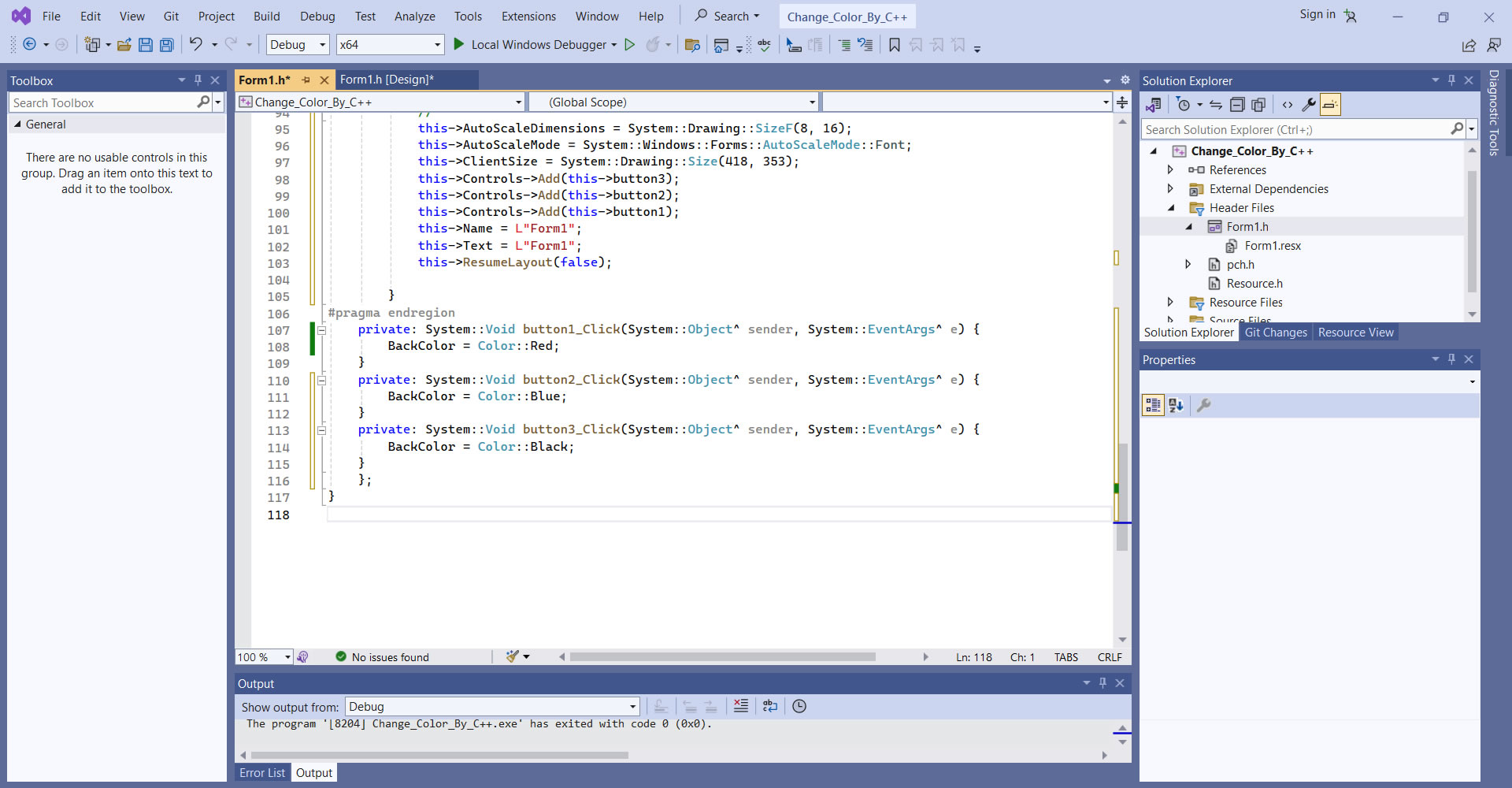The width and height of the screenshot is (1512, 788).
Task: Click the bookmark icon in toolbar
Action: click(x=894, y=45)
